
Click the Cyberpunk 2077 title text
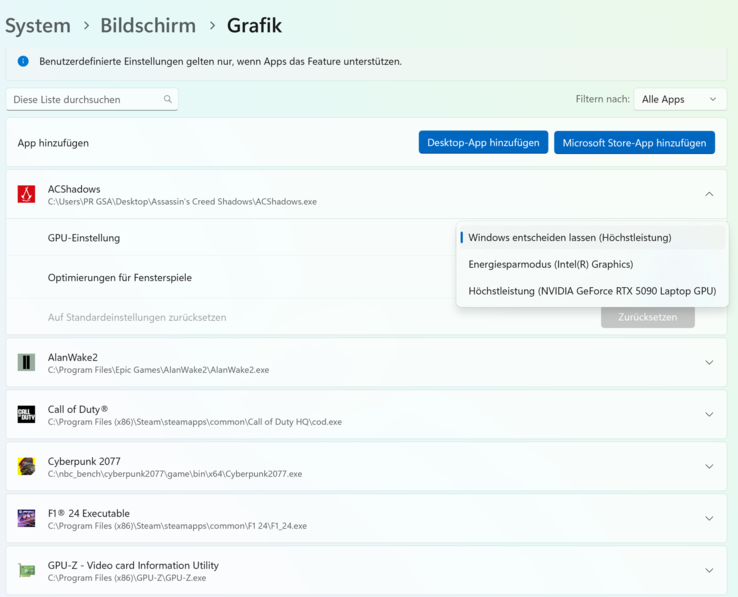click(84, 461)
